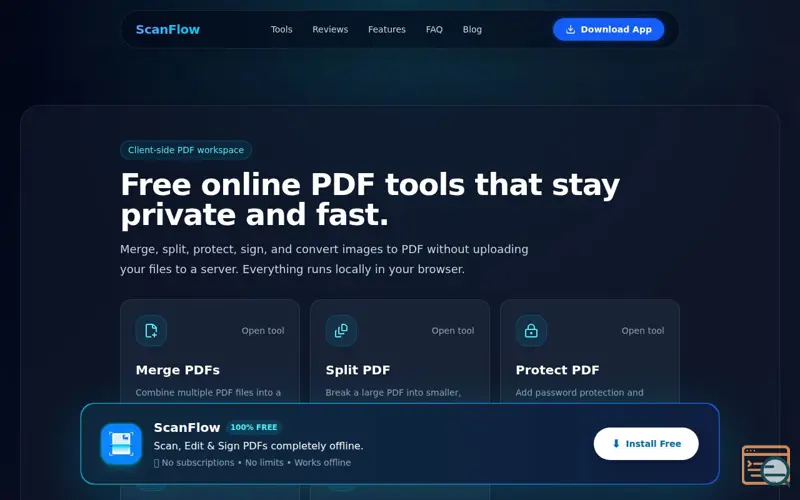Click 'Add password protection and' description
The height and width of the screenshot is (500, 800).
pyautogui.click(x=579, y=392)
